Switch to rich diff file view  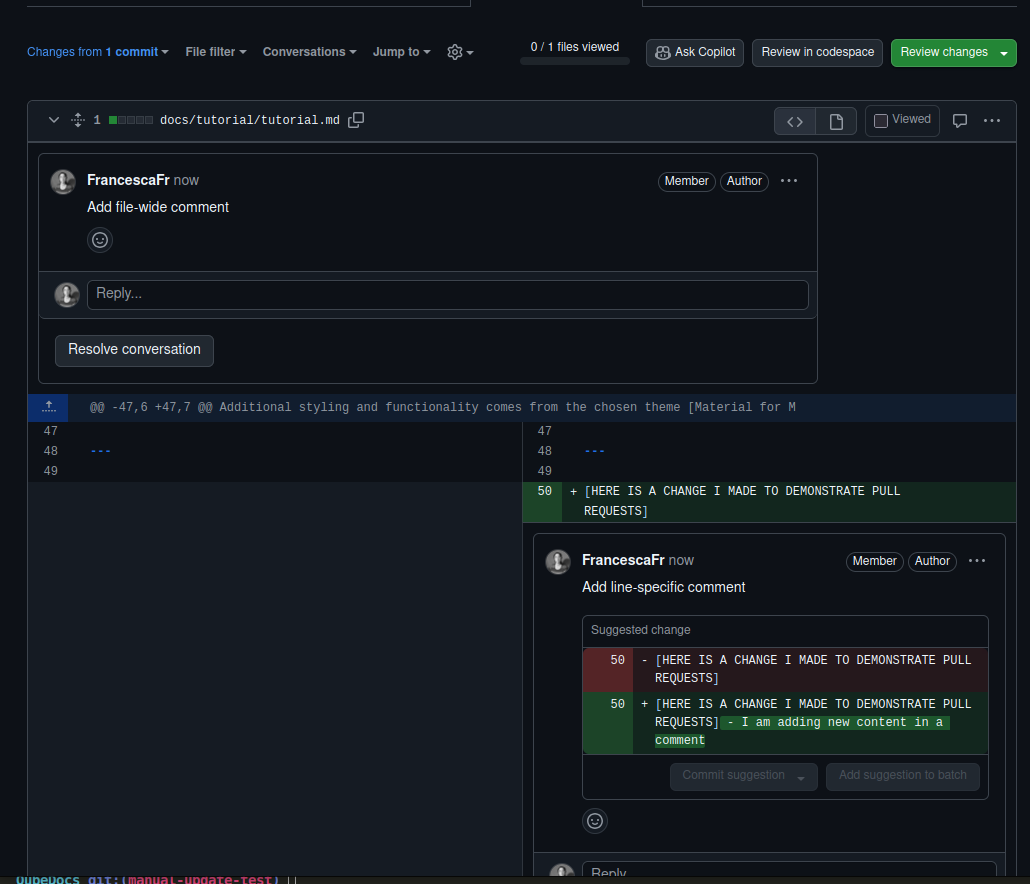click(x=836, y=121)
